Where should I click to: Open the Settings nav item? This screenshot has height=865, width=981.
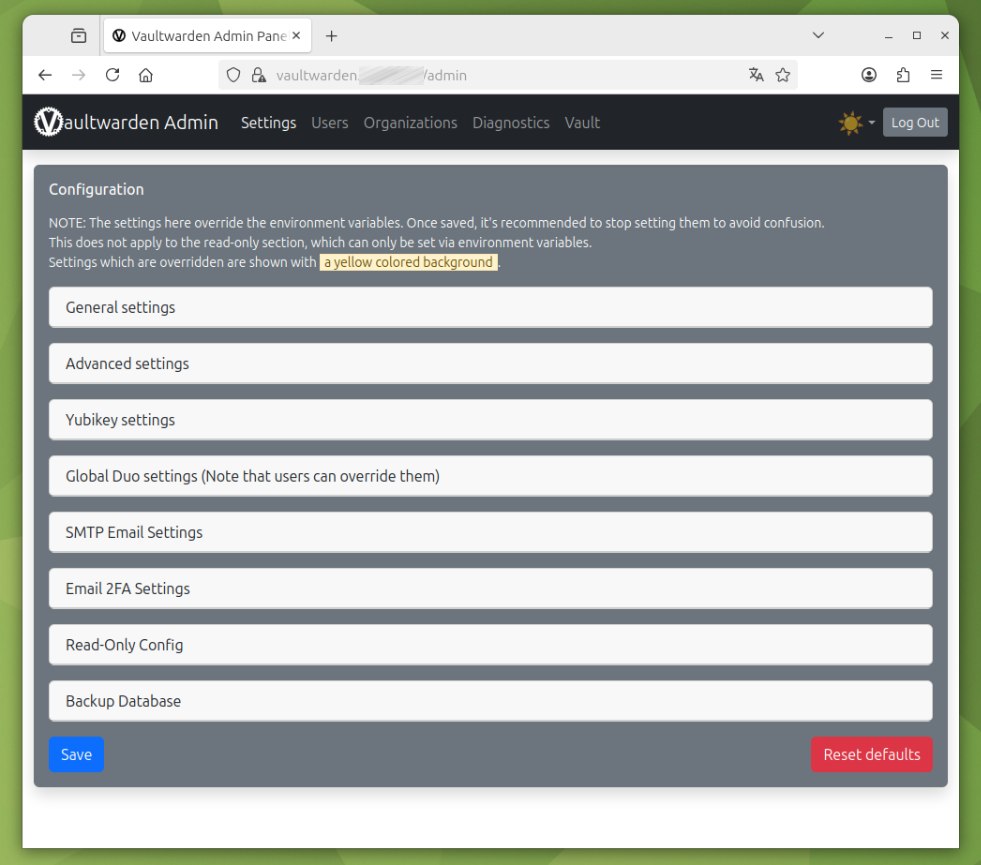point(268,123)
